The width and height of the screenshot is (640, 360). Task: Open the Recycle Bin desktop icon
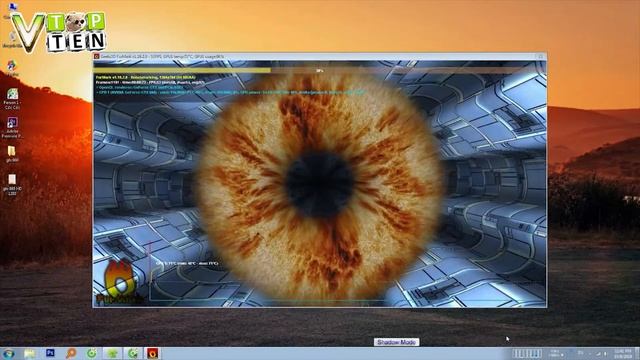[x=12, y=39]
